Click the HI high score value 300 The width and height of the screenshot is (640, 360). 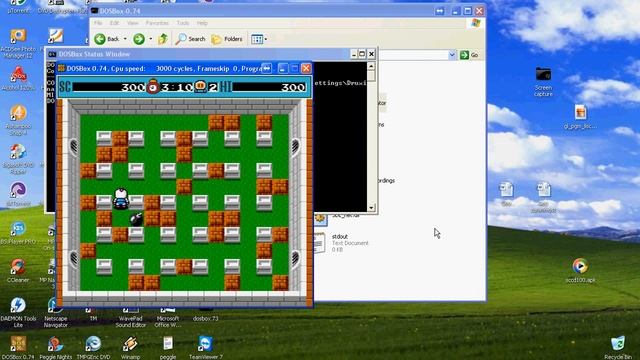coord(293,87)
